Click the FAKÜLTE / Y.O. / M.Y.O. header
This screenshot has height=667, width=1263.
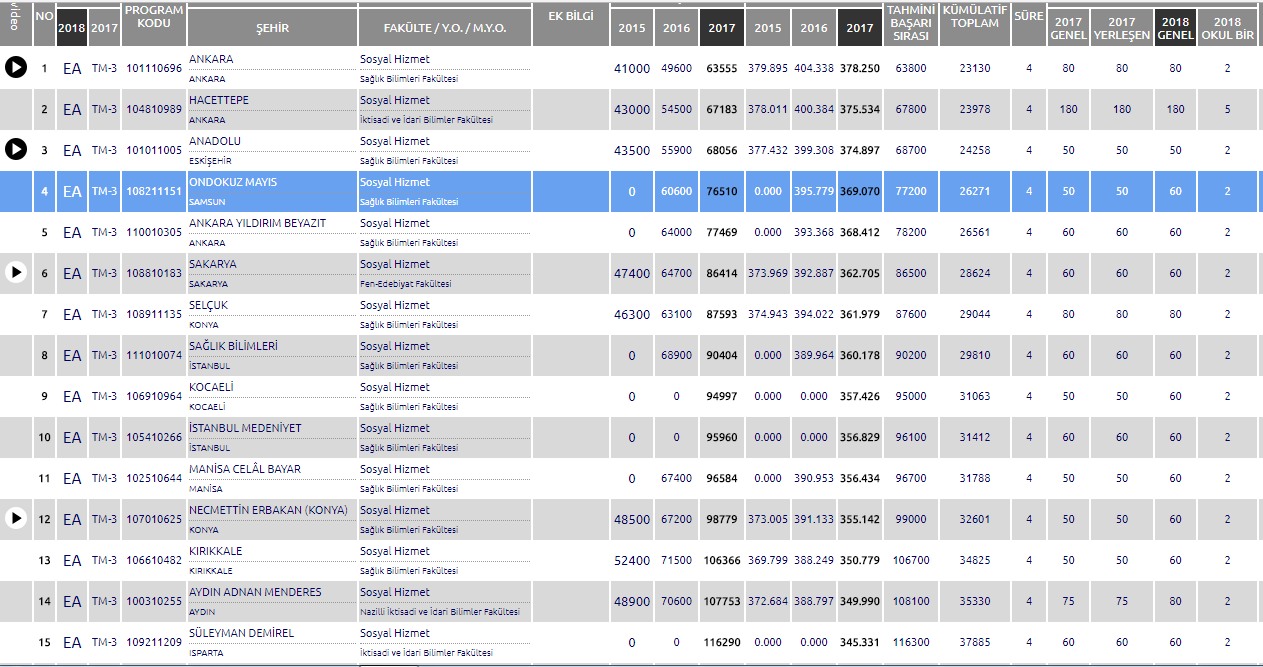[444, 28]
